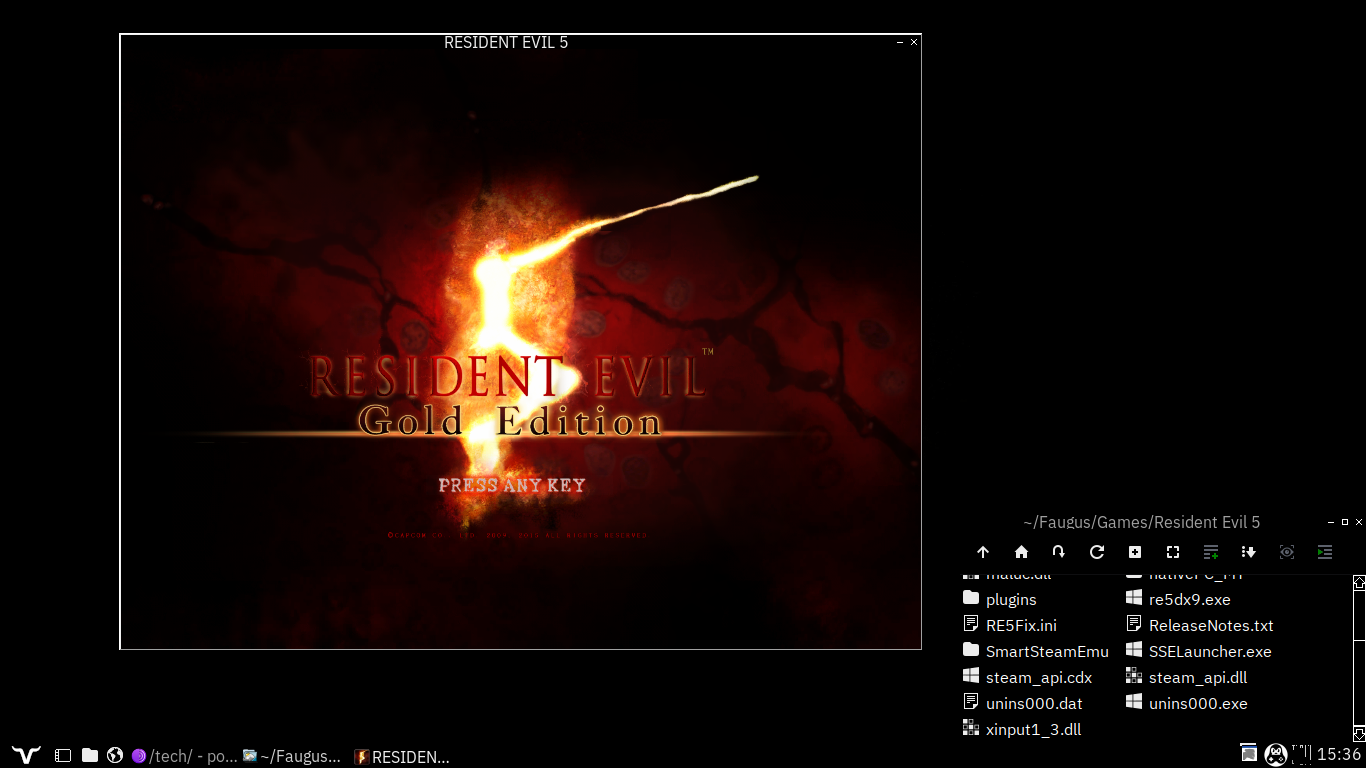Select the re5dx9.exe file
Viewport: 1366px width, 768px height.
[1189, 599]
